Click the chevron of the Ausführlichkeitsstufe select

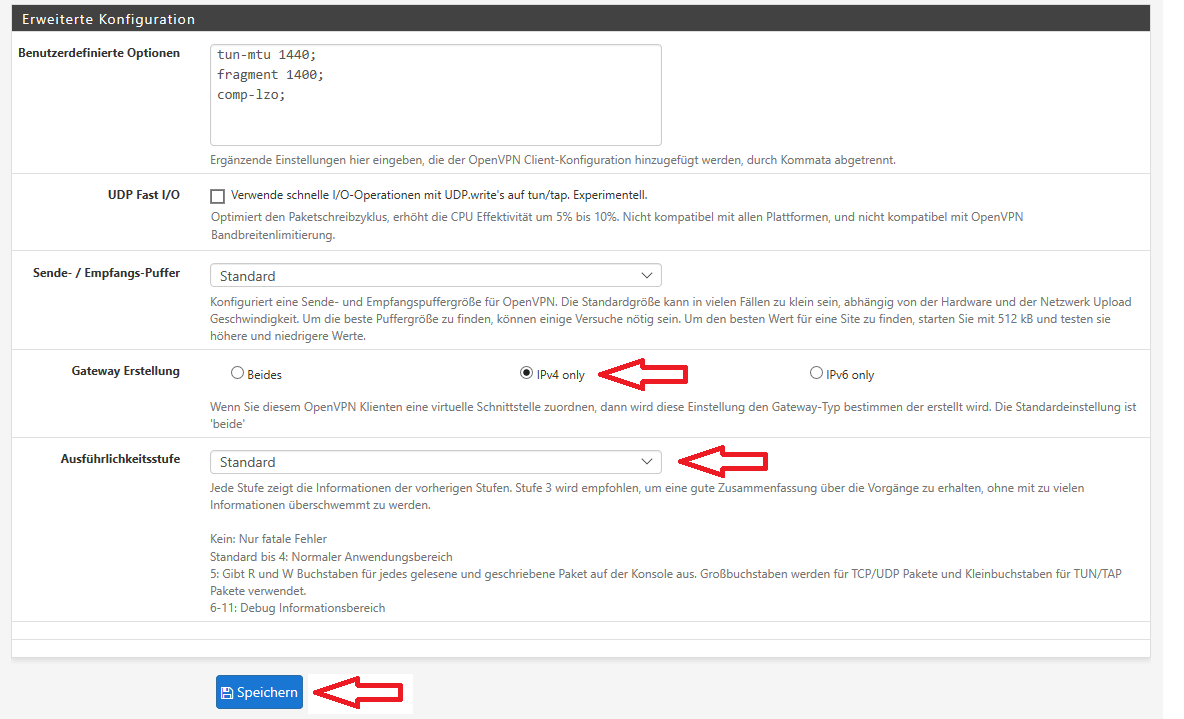647,462
